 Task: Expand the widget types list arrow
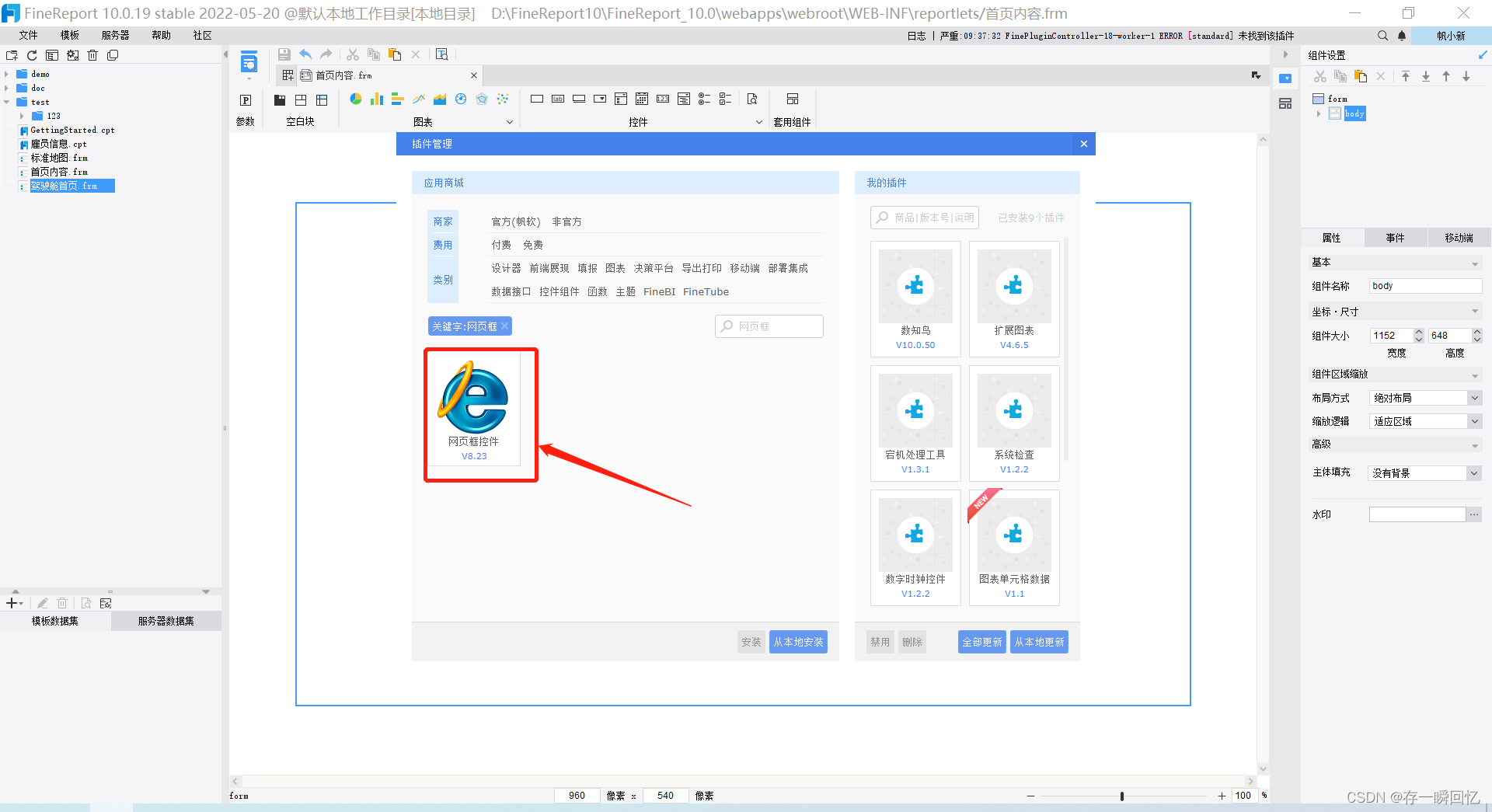click(x=759, y=122)
